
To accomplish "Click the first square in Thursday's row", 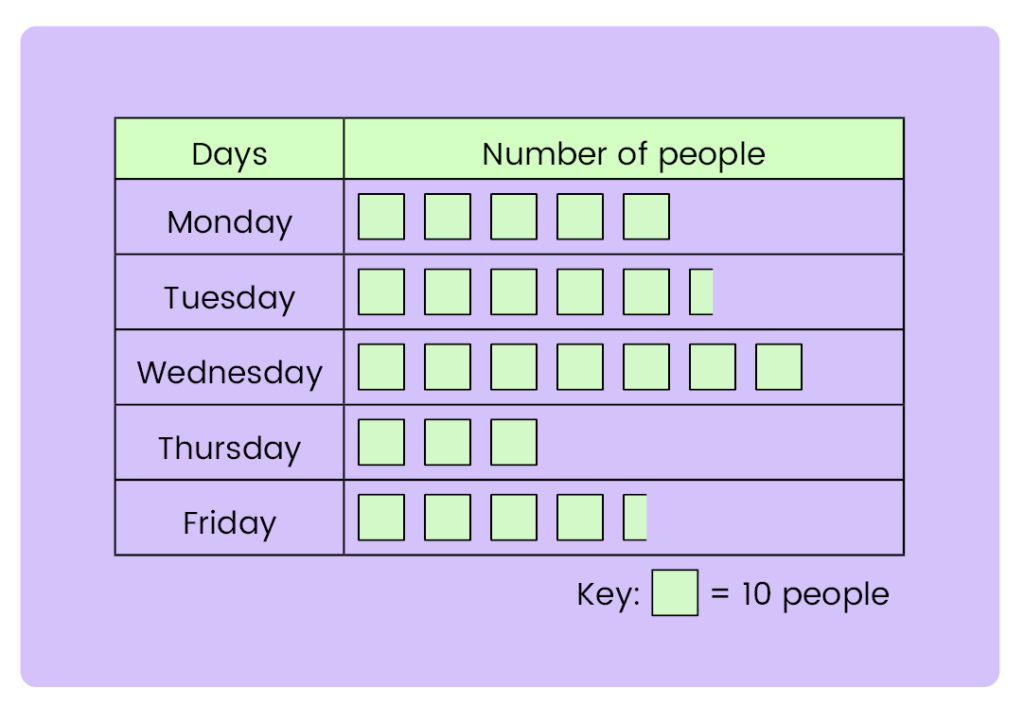I will [381, 442].
